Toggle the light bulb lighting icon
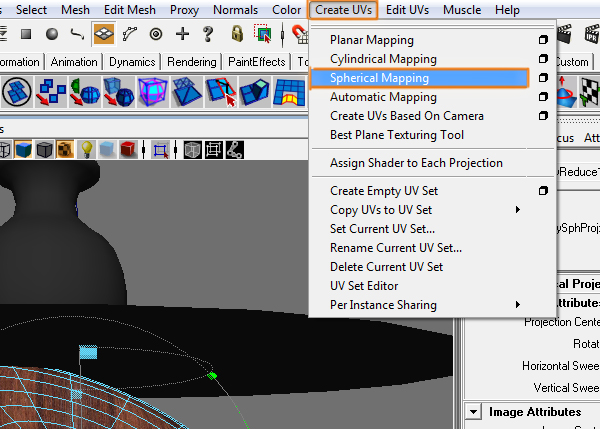600x429 pixels. (86, 149)
